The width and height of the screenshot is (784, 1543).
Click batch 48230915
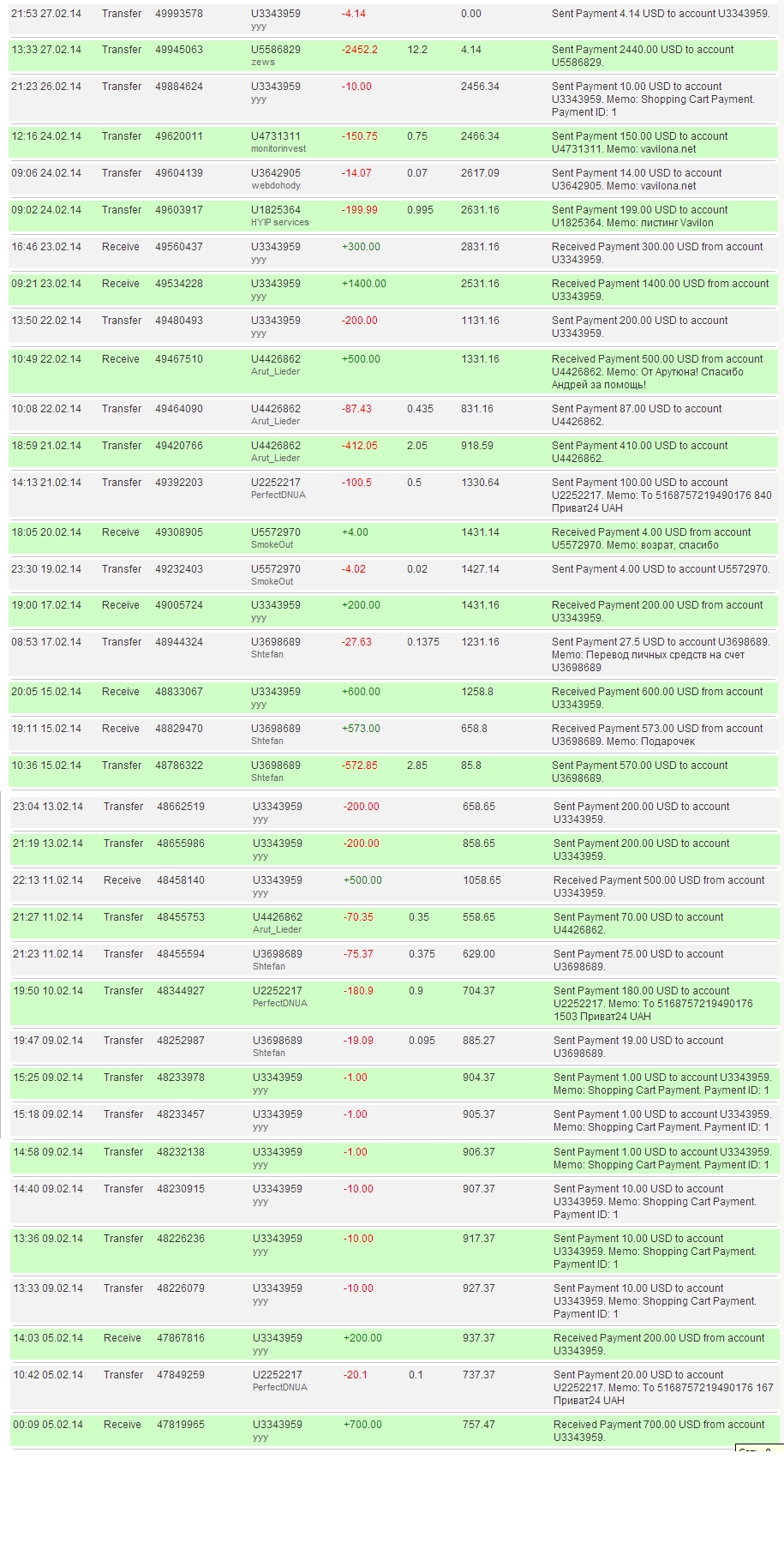[x=181, y=1189]
